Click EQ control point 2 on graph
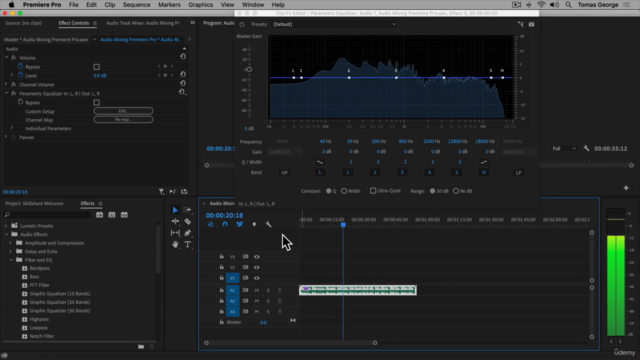 tap(349, 78)
